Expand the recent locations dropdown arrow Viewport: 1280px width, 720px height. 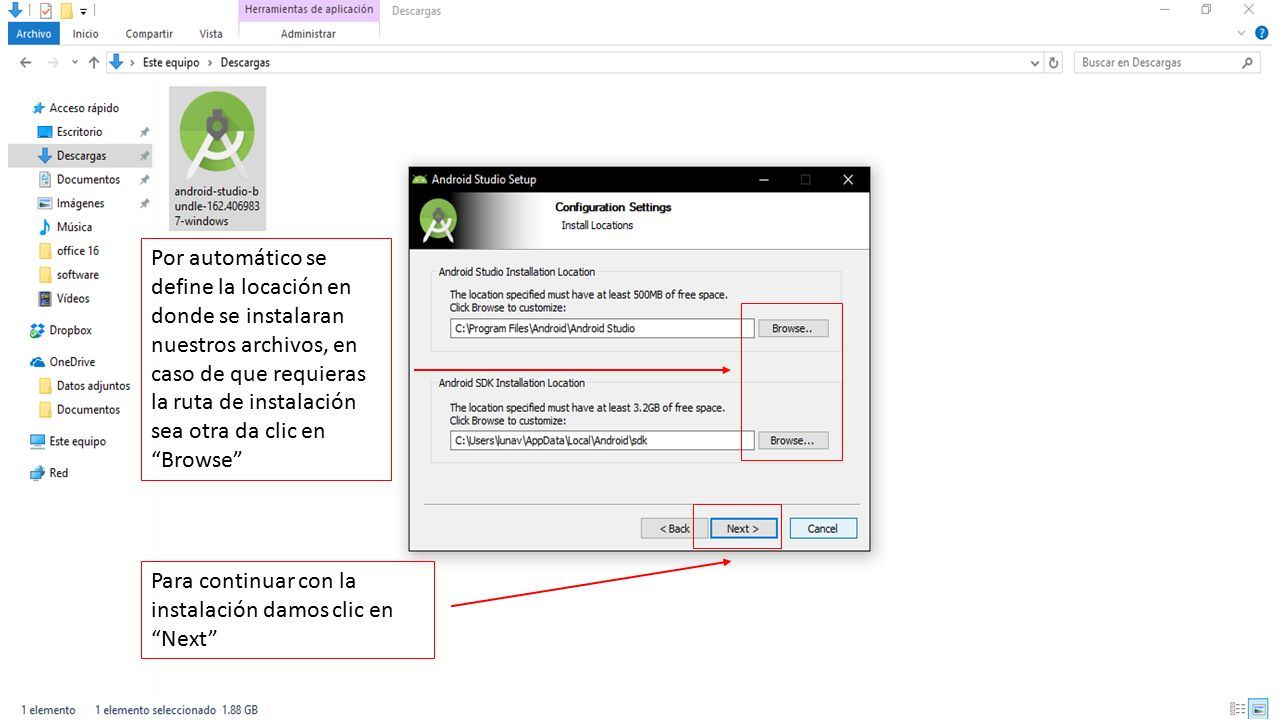click(75, 63)
